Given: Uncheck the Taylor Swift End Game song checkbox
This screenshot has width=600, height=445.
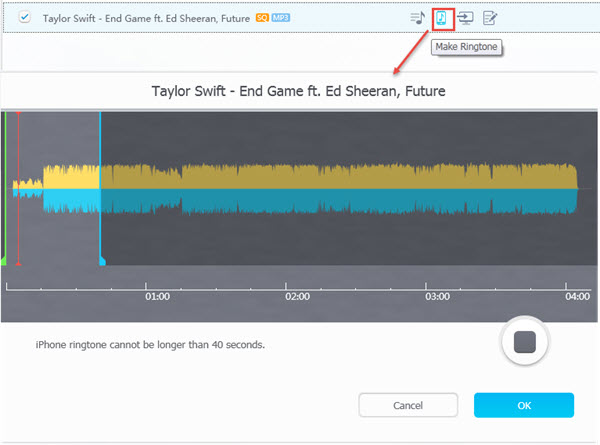Looking at the screenshot, I should click(25, 18).
